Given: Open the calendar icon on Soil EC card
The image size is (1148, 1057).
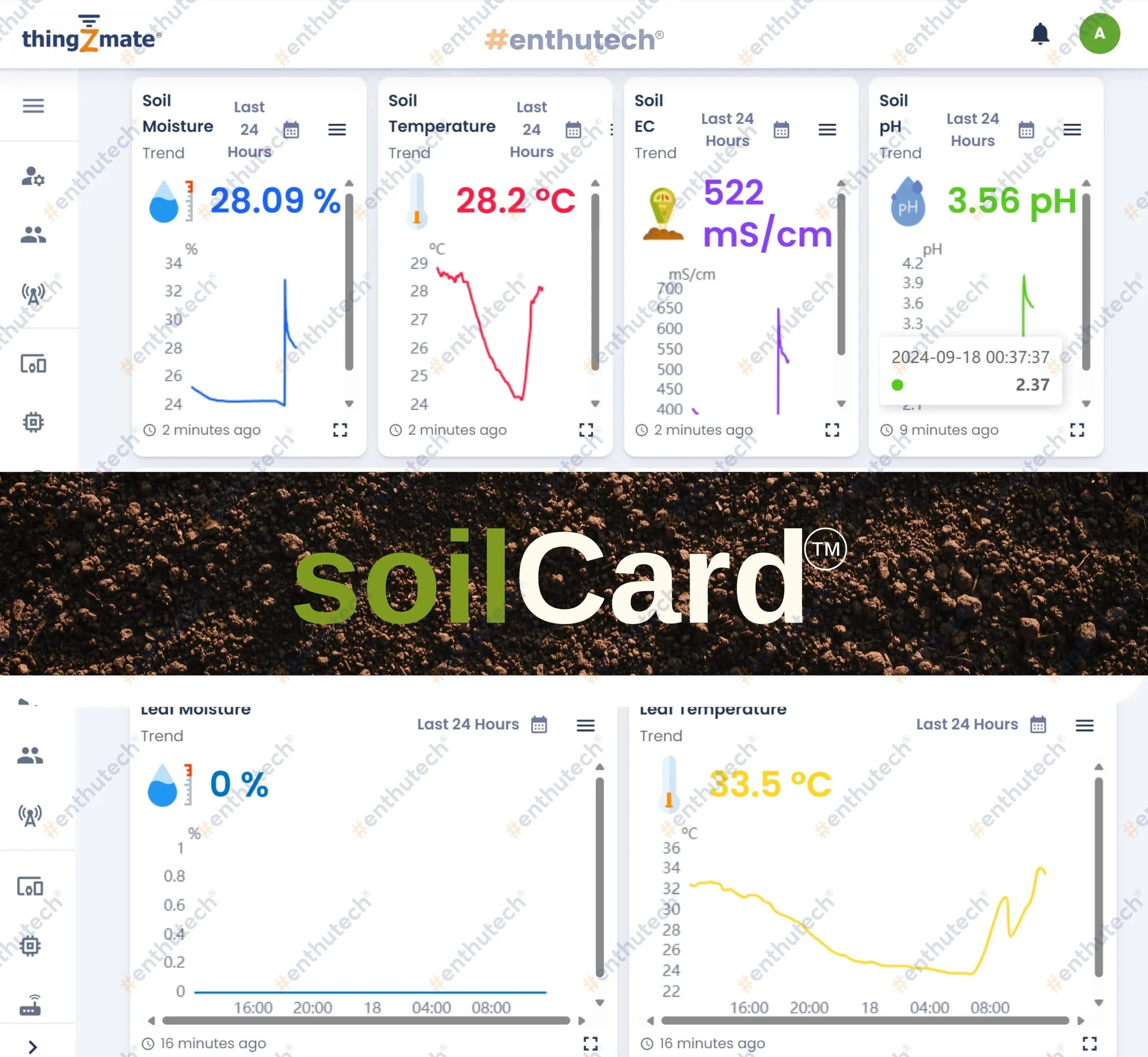Looking at the screenshot, I should tap(781, 130).
